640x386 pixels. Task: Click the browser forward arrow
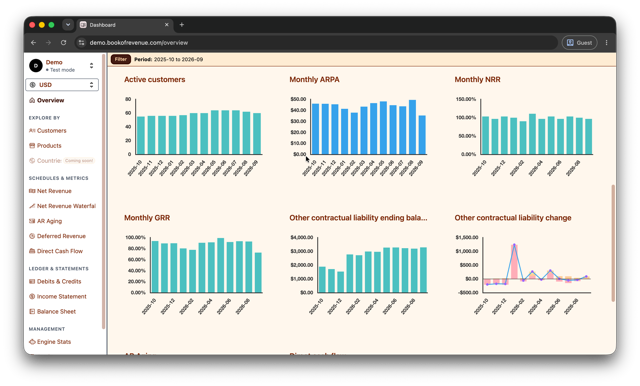(48, 43)
